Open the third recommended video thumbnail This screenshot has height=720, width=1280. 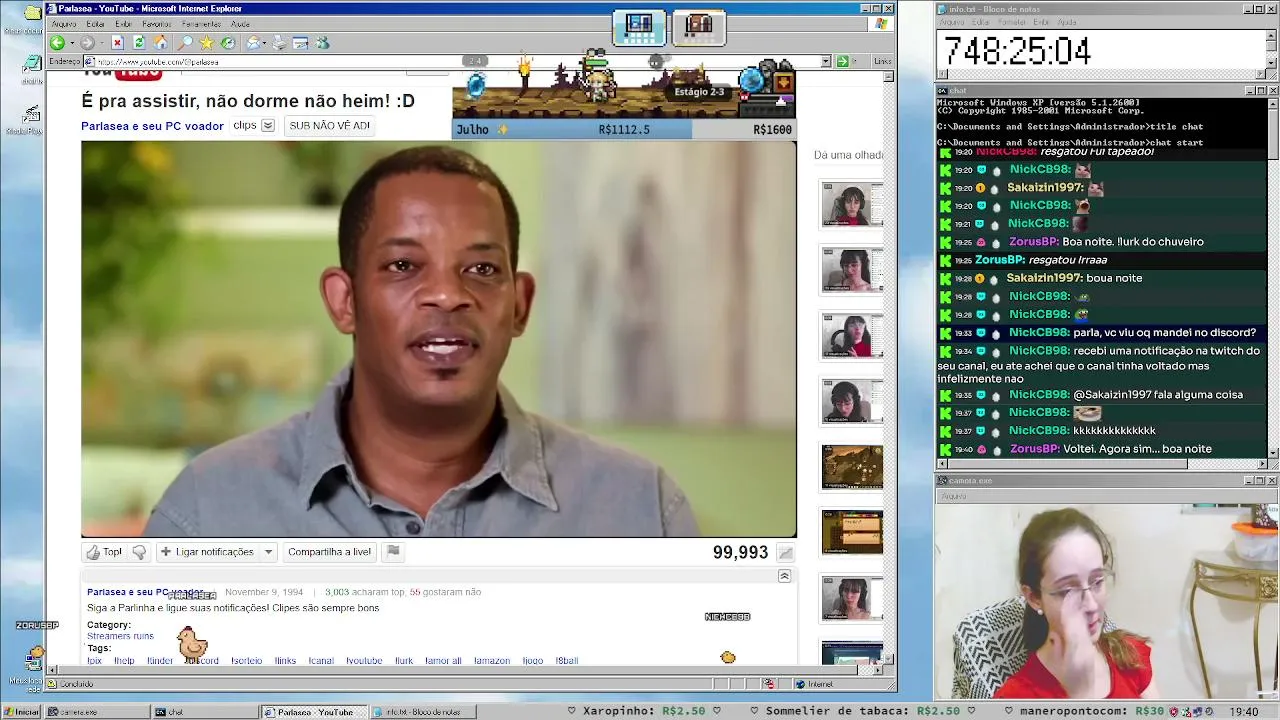pos(852,336)
